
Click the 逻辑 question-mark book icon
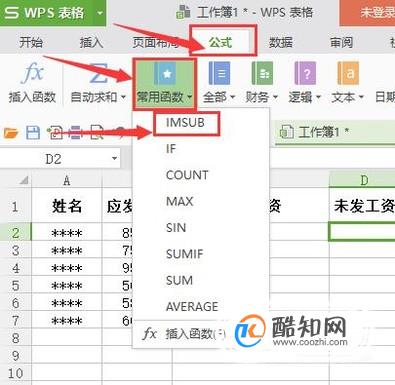point(305,73)
